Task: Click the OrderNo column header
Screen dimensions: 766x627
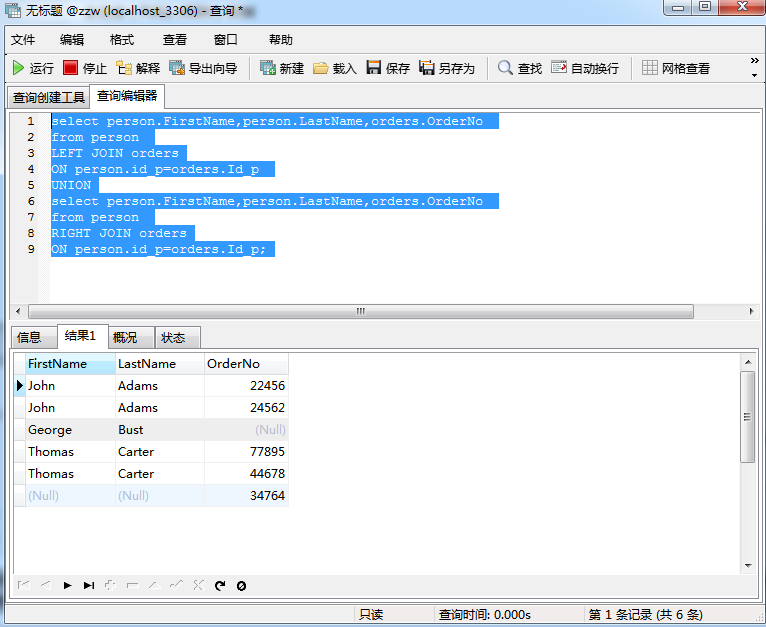Action: click(246, 364)
